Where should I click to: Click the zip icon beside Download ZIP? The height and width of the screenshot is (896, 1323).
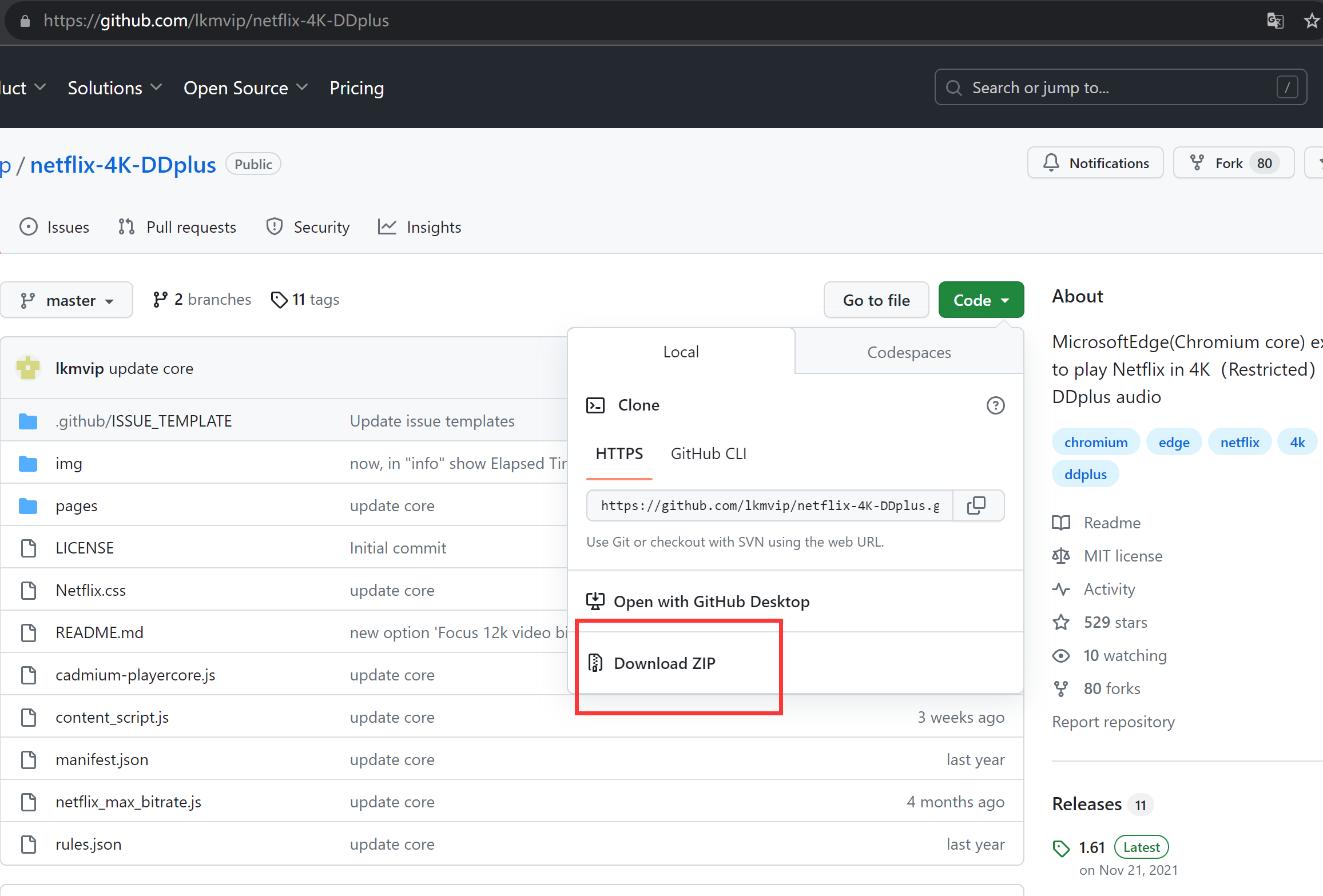pyautogui.click(x=595, y=663)
